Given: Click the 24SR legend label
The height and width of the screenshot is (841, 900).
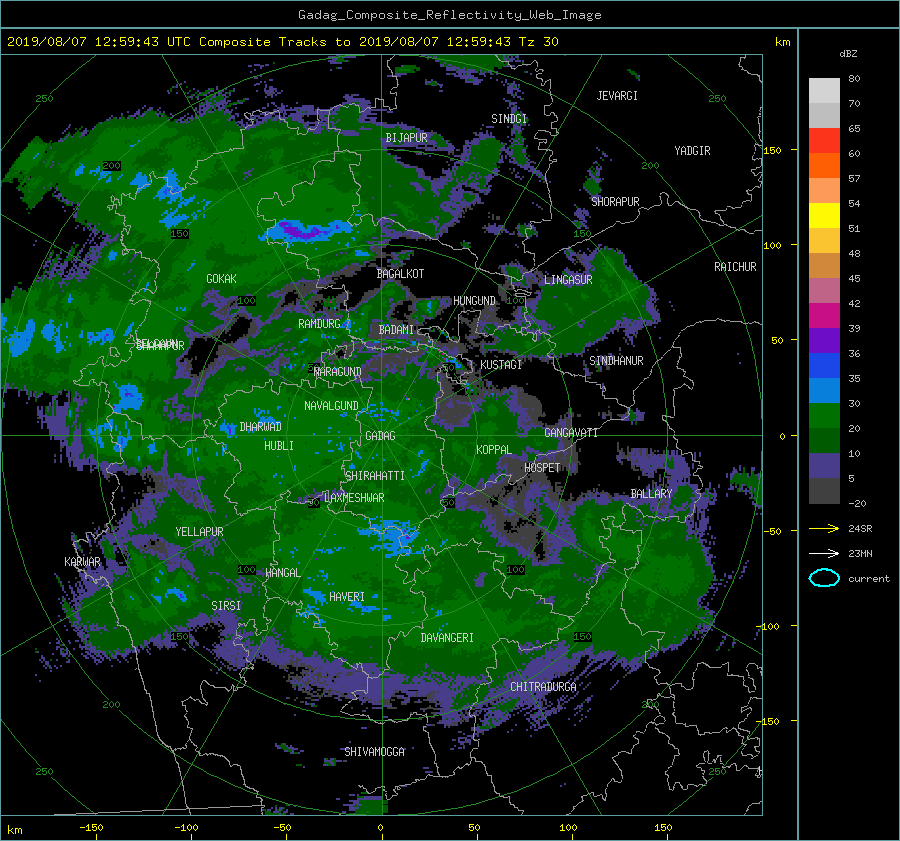Looking at the screenshot, I should (860, 529).
